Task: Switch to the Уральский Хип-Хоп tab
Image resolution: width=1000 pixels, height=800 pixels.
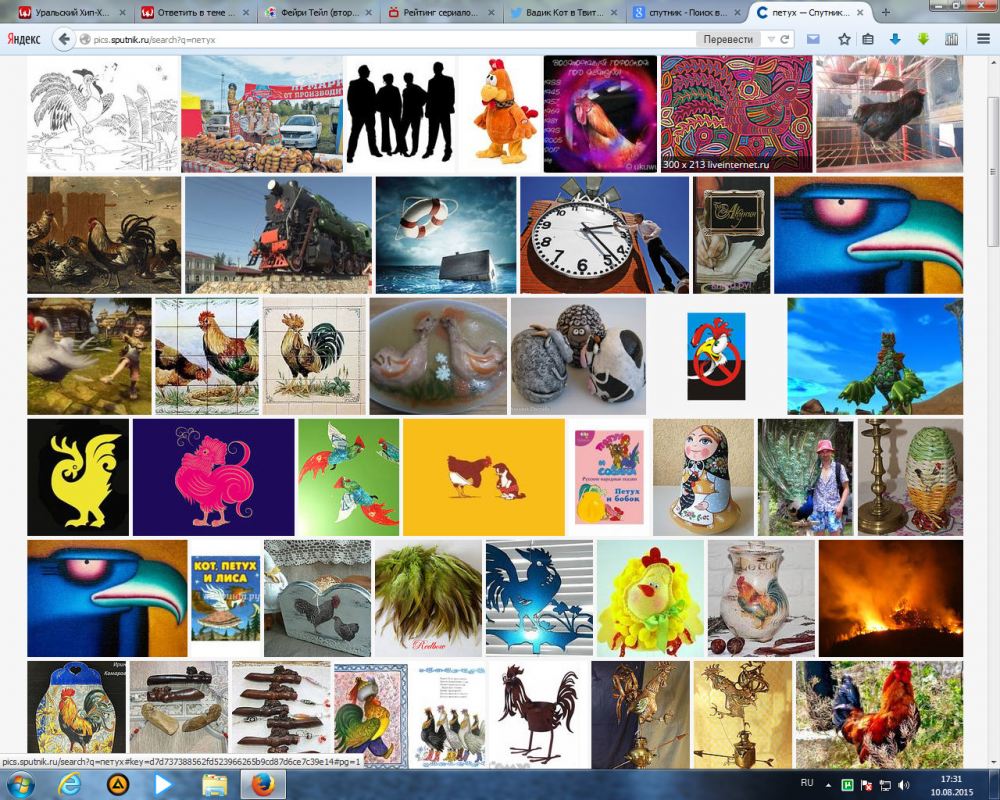Action: pyautogui.click(x=70, y=13)
